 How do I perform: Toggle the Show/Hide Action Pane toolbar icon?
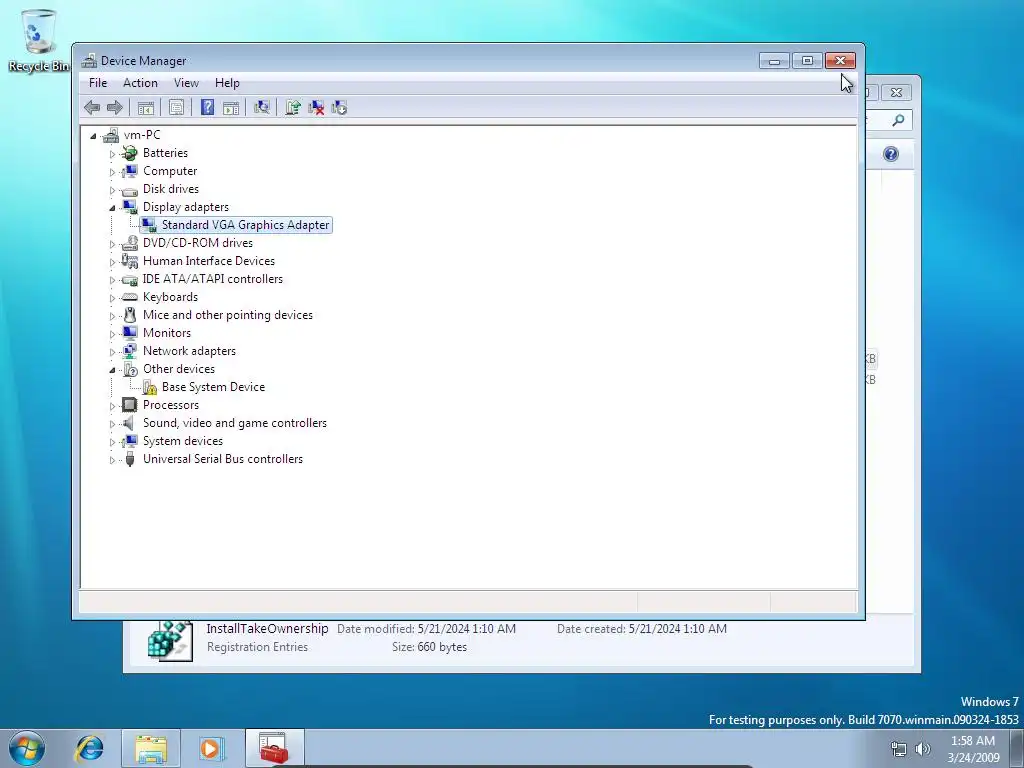[231, 108]
